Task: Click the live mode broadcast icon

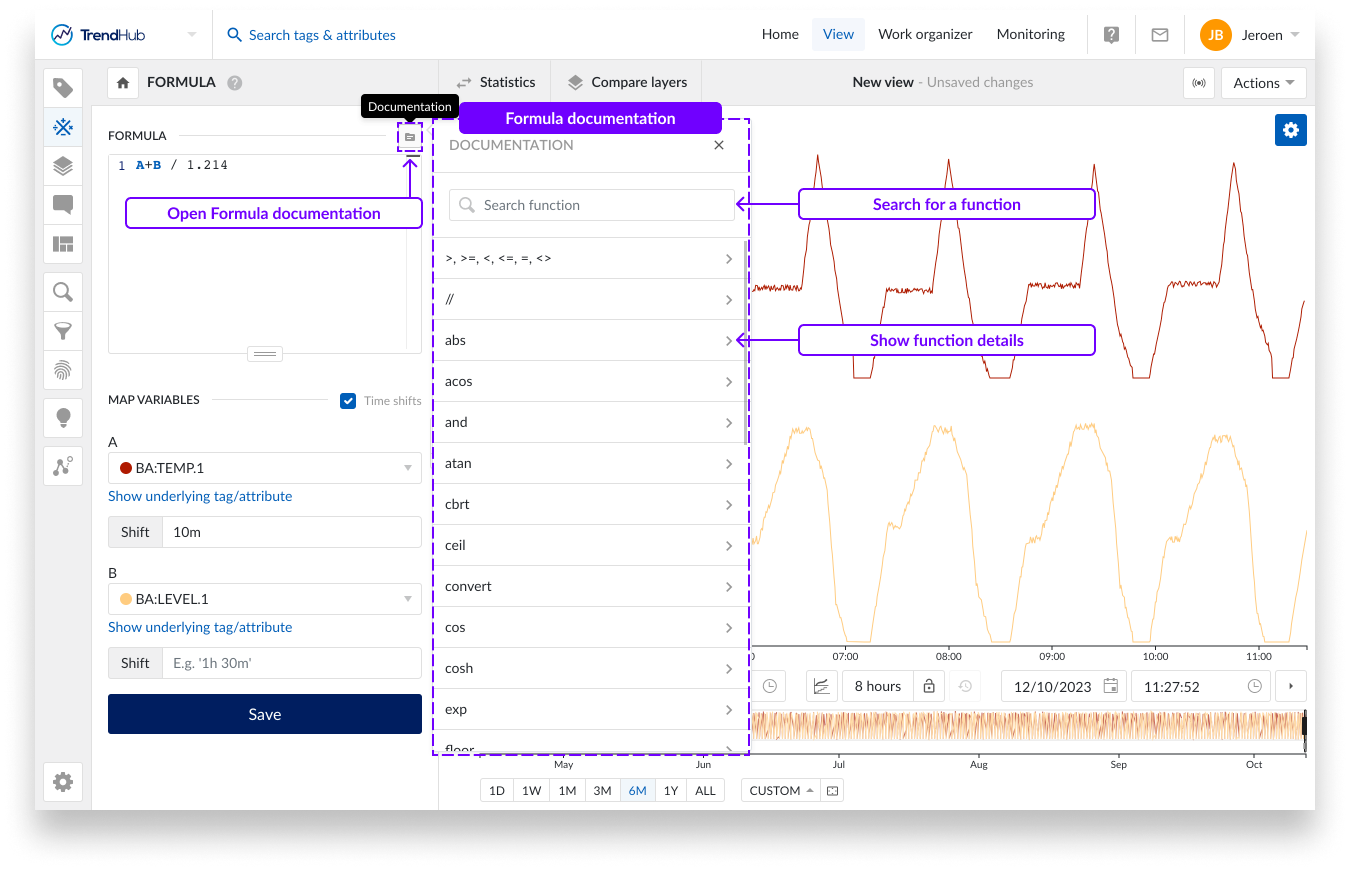Action: point(1198,83)
